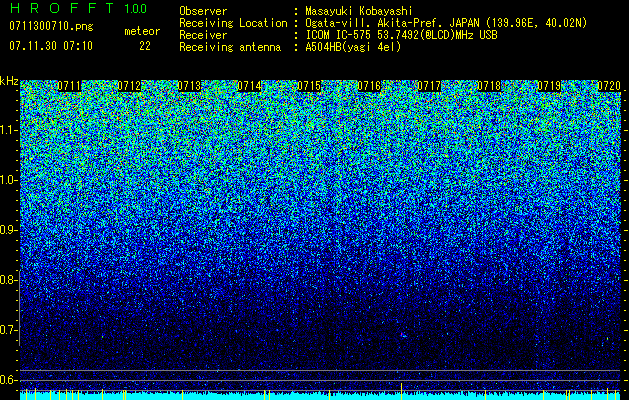The width and height of the screenshot is (629, 400).
Task: Select the file name 0711300710.png
Action: pos(51,27)
